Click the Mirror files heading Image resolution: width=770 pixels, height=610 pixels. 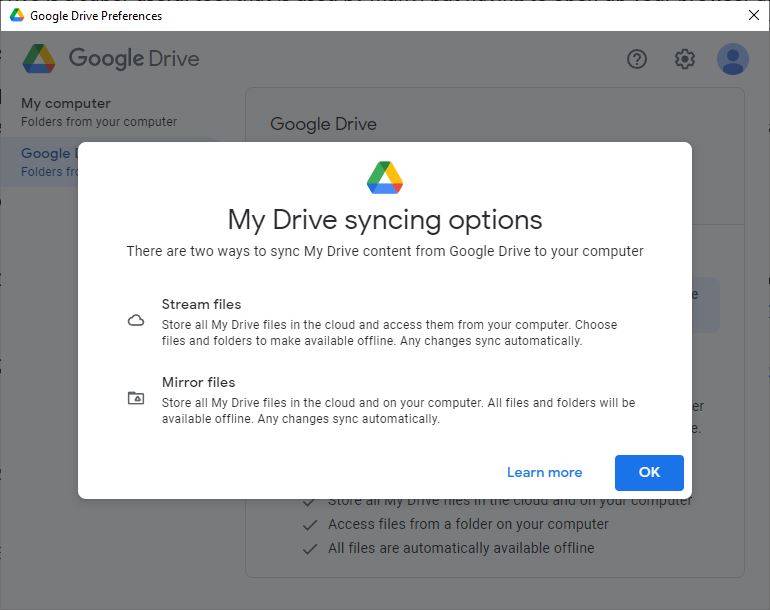198,382
